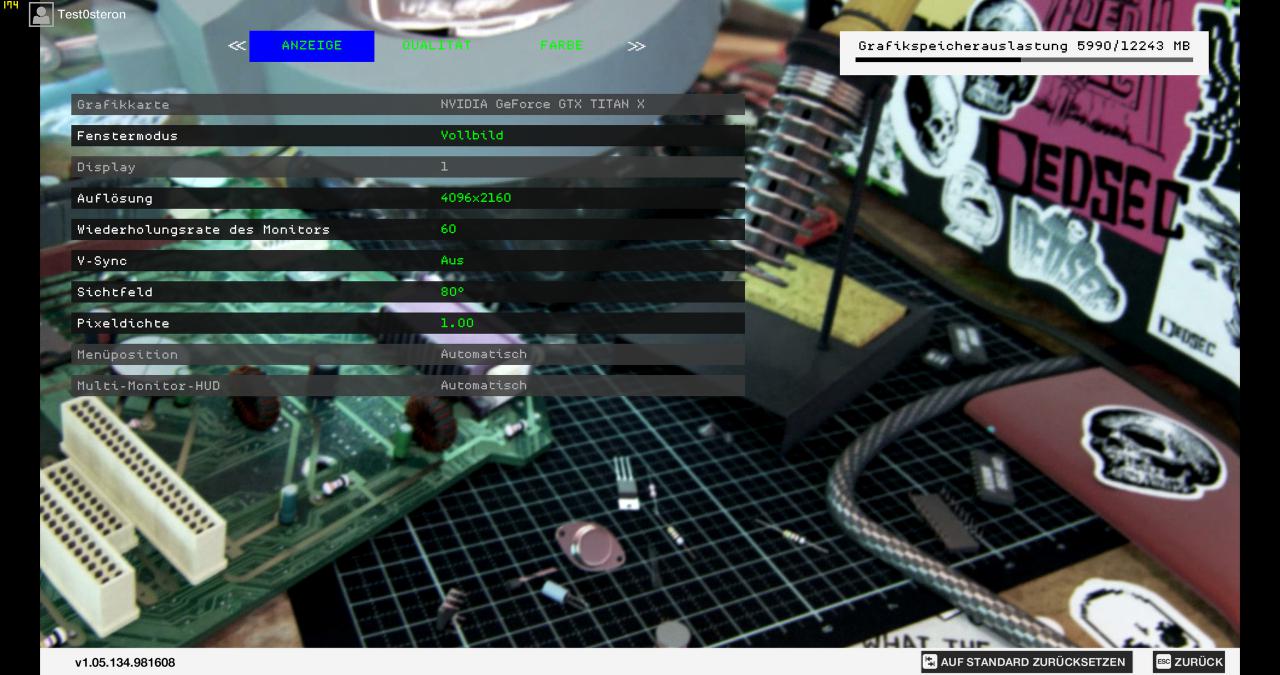Click Multi-Monitor-HUD value Automatisch
Screen dimensions: 1280x675
[x=483, y=385]
